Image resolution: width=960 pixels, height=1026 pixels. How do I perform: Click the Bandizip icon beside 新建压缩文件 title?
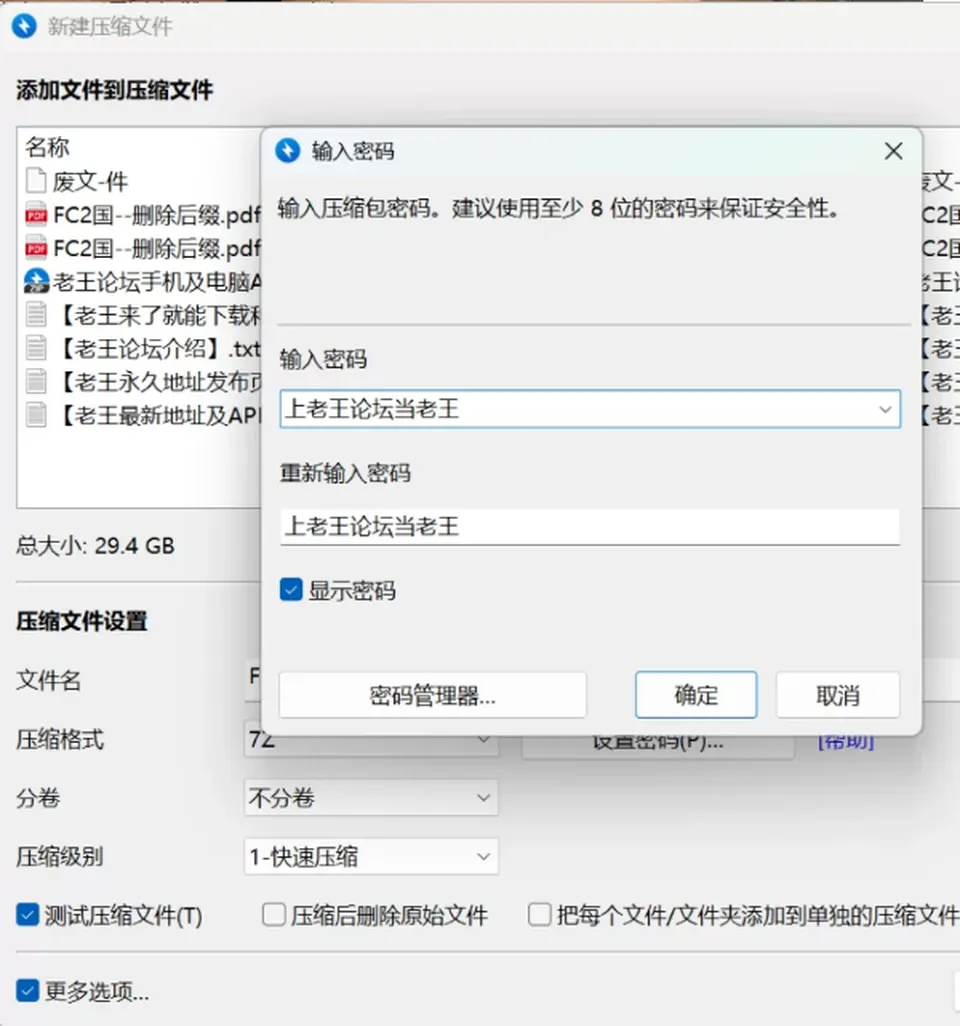coord(24,26)
